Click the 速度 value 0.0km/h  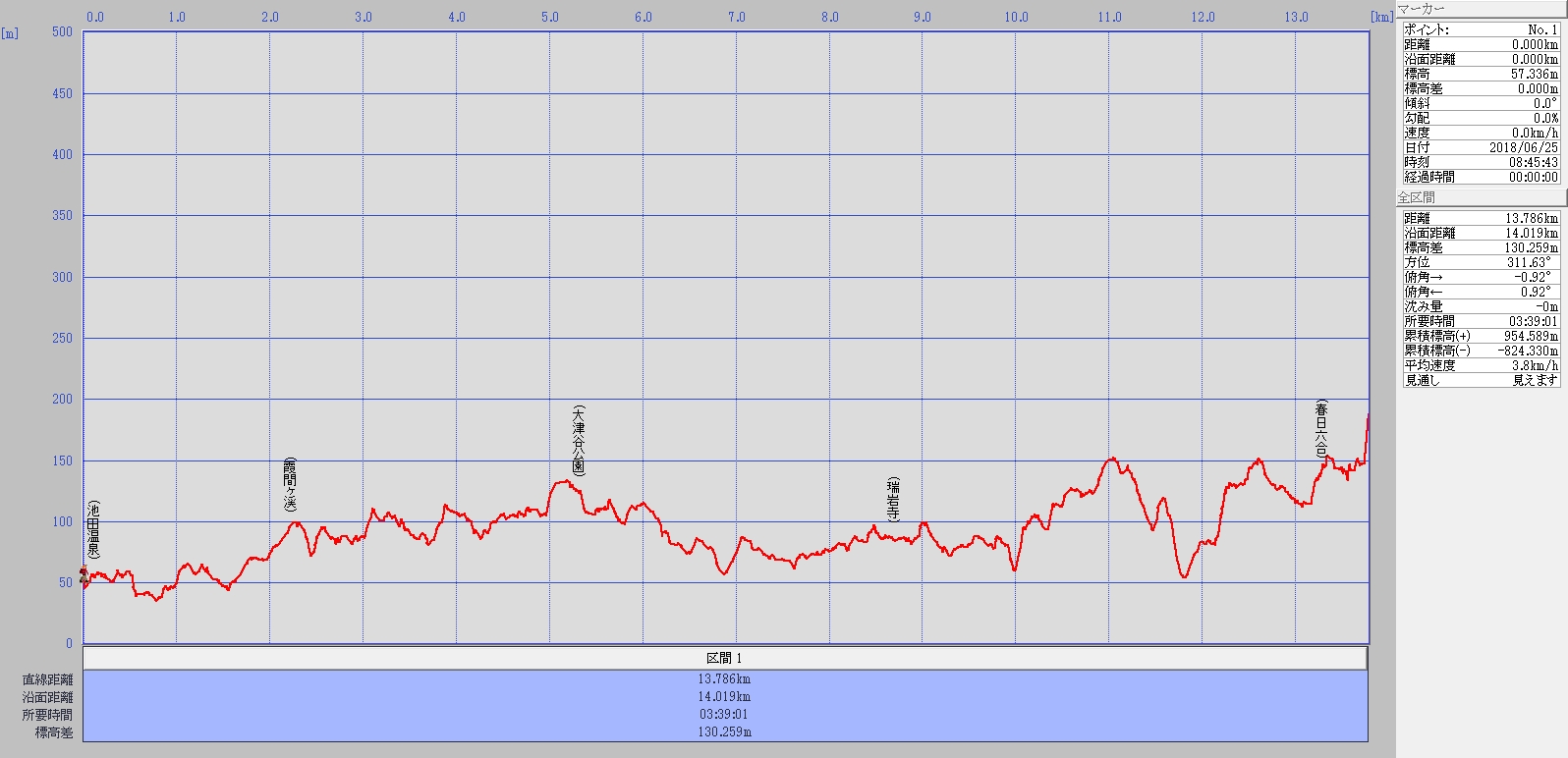coord(1536,133)
